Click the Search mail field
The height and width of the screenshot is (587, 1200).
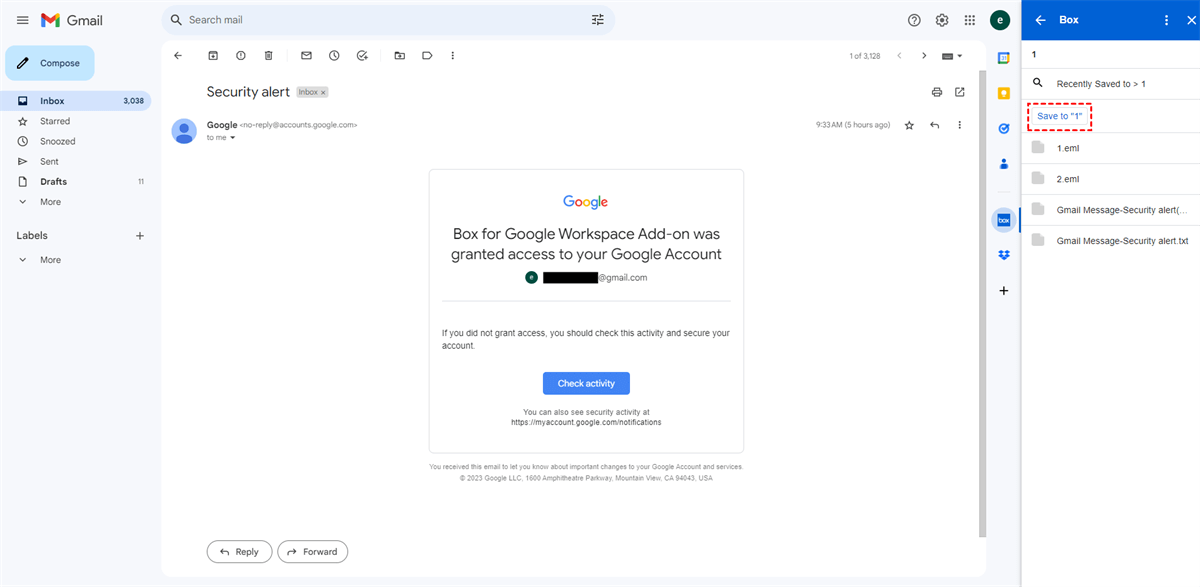(x=380, y=20)
